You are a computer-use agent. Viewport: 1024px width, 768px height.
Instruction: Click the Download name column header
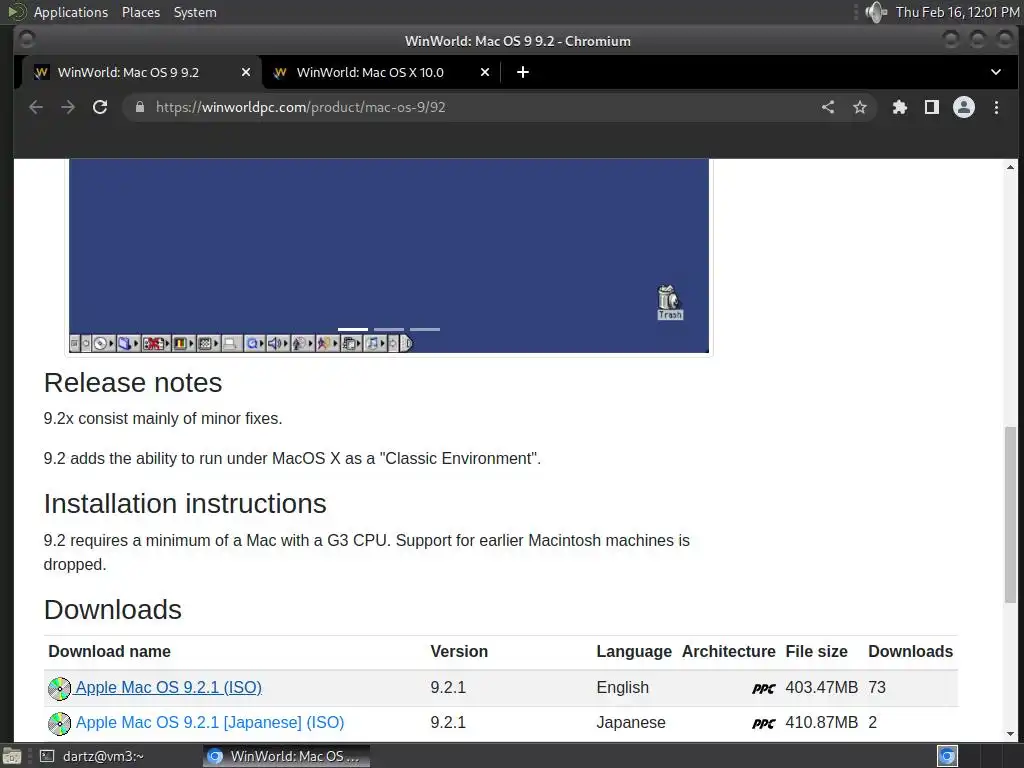(x=109, y=651)
